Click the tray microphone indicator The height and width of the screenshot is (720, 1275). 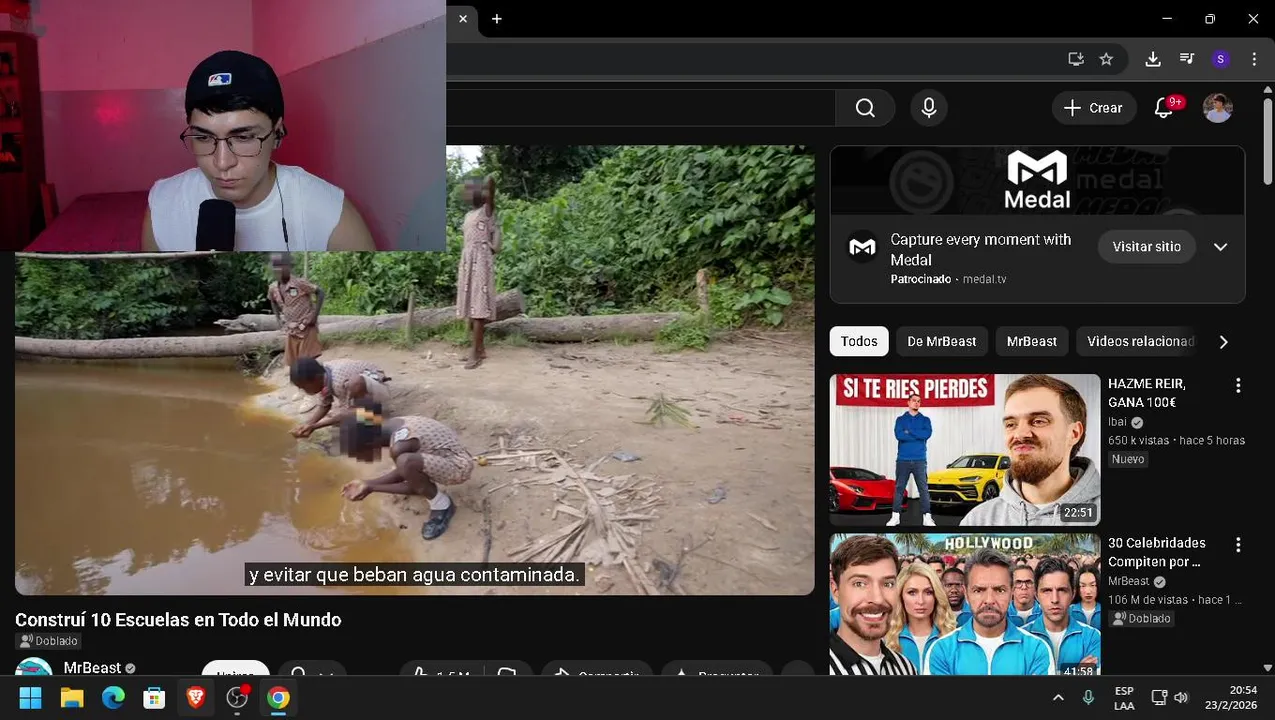pyautogui.click(x=1088, y=698)
